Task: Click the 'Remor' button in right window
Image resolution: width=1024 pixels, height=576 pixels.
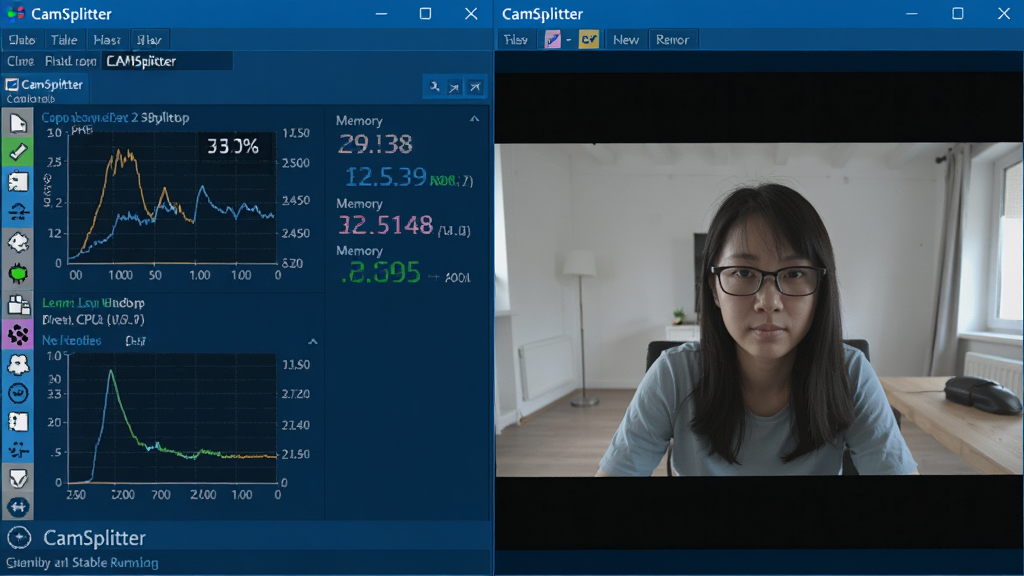Action: 672,40
